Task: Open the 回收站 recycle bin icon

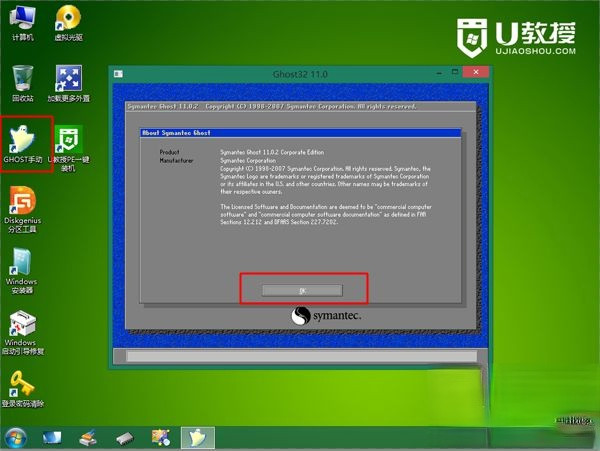Action: coord(23,84)
